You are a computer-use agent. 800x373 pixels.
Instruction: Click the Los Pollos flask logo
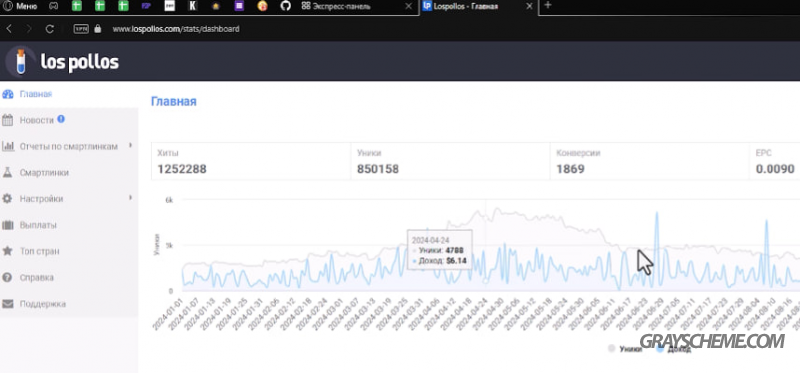click(x=20, y=62)
